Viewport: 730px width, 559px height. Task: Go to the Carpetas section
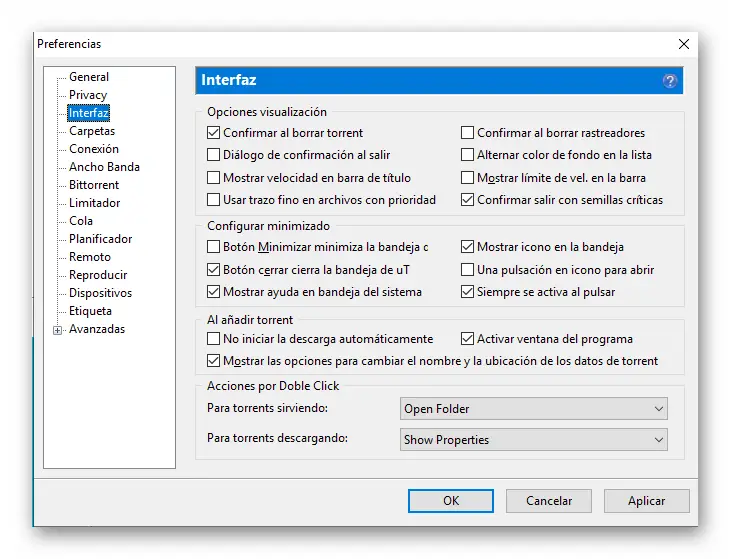92,131
